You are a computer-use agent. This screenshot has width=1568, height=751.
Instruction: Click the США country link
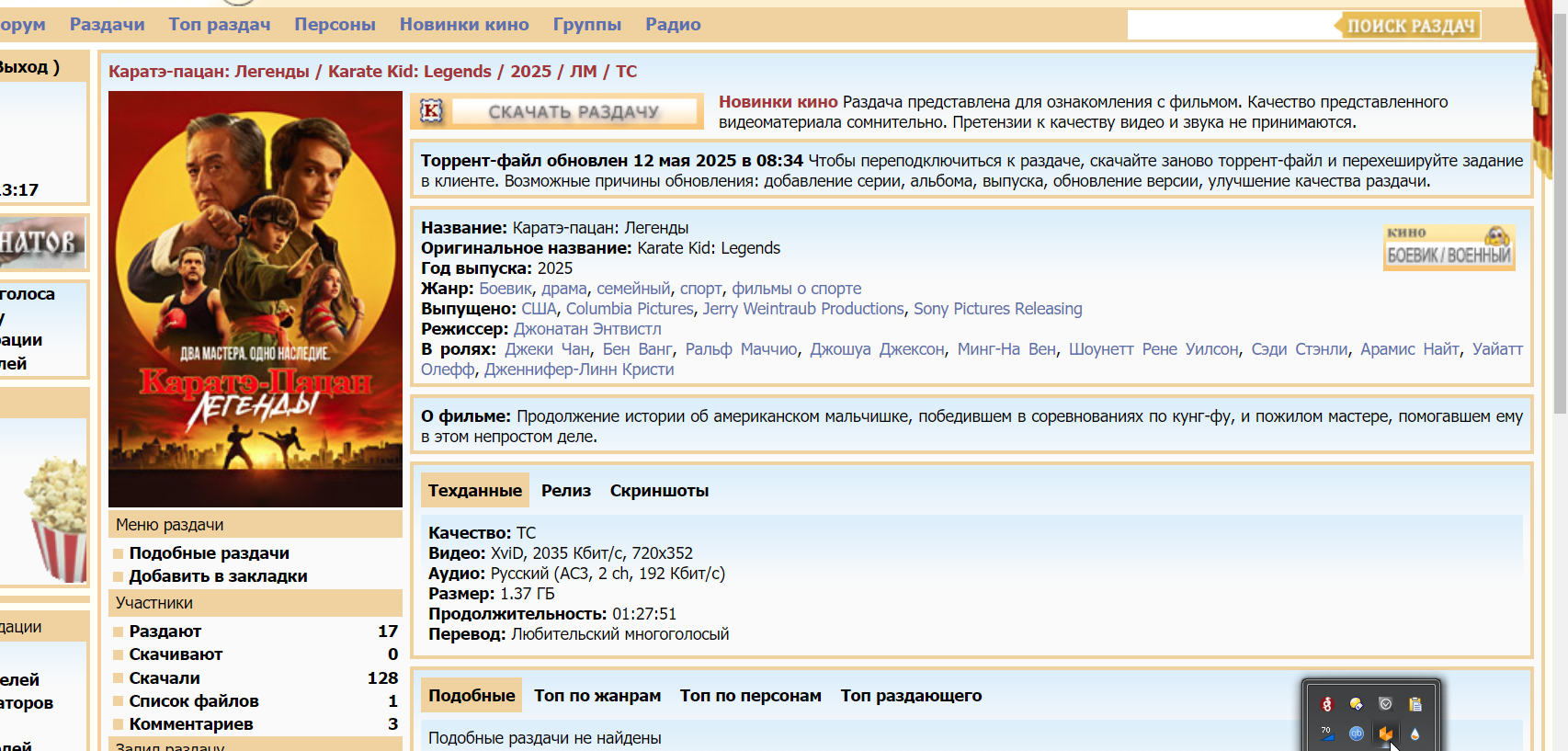(x=539, y=309)
